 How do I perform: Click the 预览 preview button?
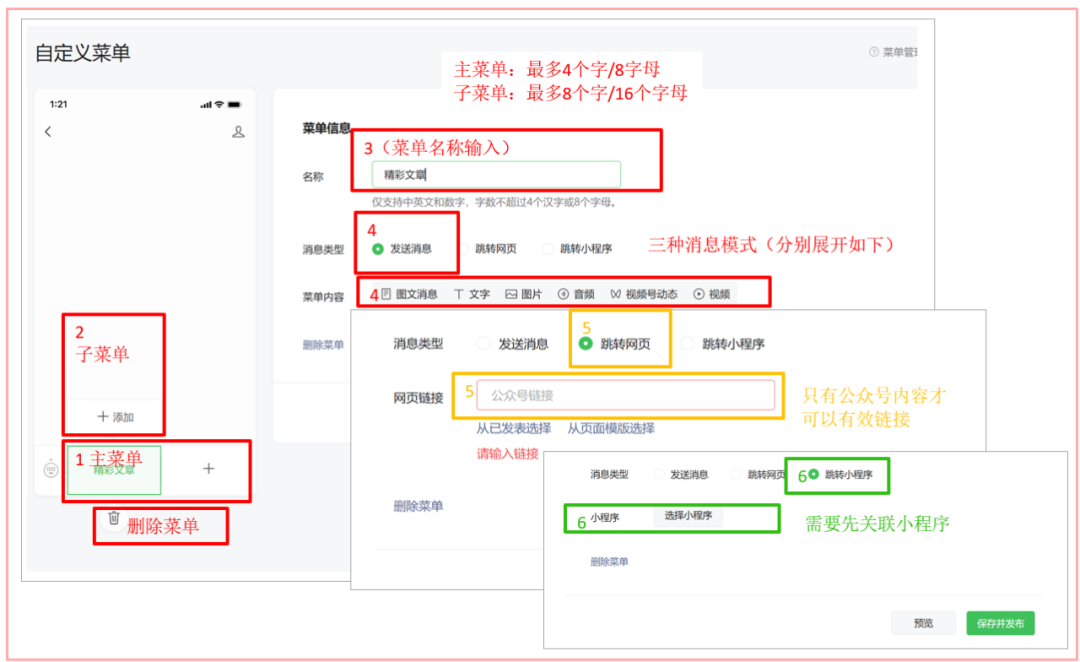922,622
